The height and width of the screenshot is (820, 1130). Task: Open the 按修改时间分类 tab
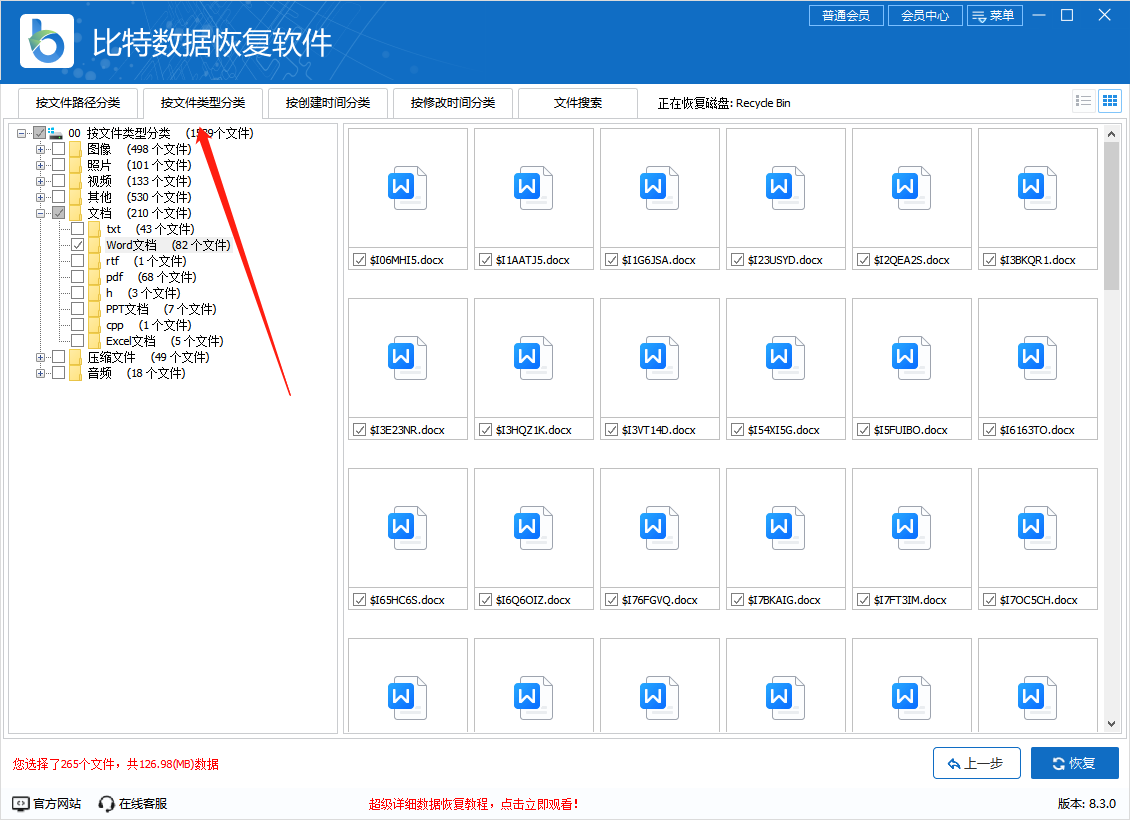point(453,103)
